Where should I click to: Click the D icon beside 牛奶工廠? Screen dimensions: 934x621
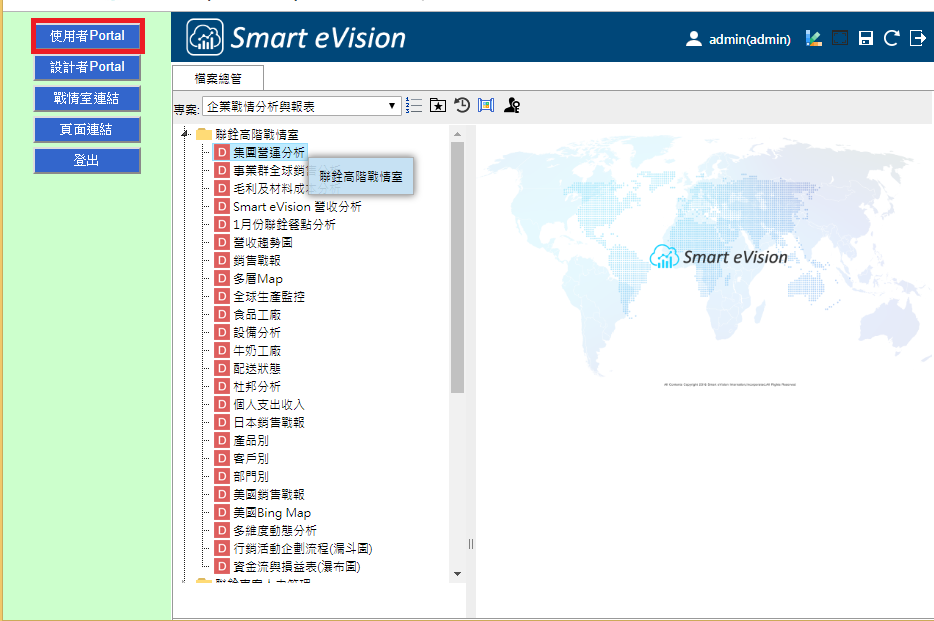point(222,350)
